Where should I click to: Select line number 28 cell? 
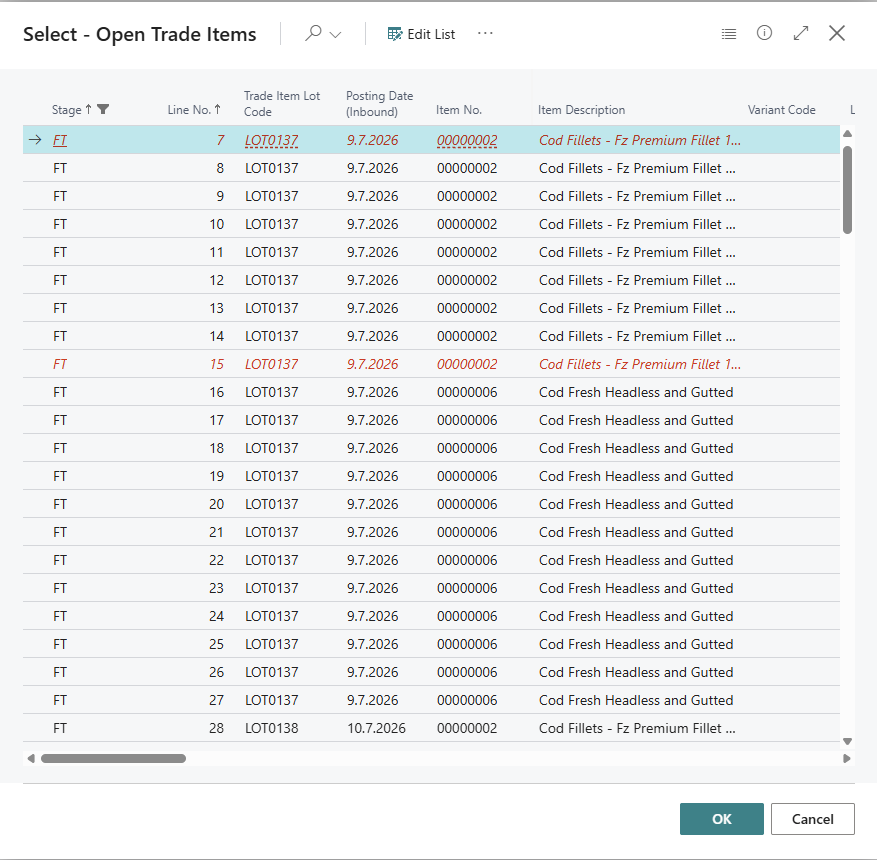pos(216,728)
